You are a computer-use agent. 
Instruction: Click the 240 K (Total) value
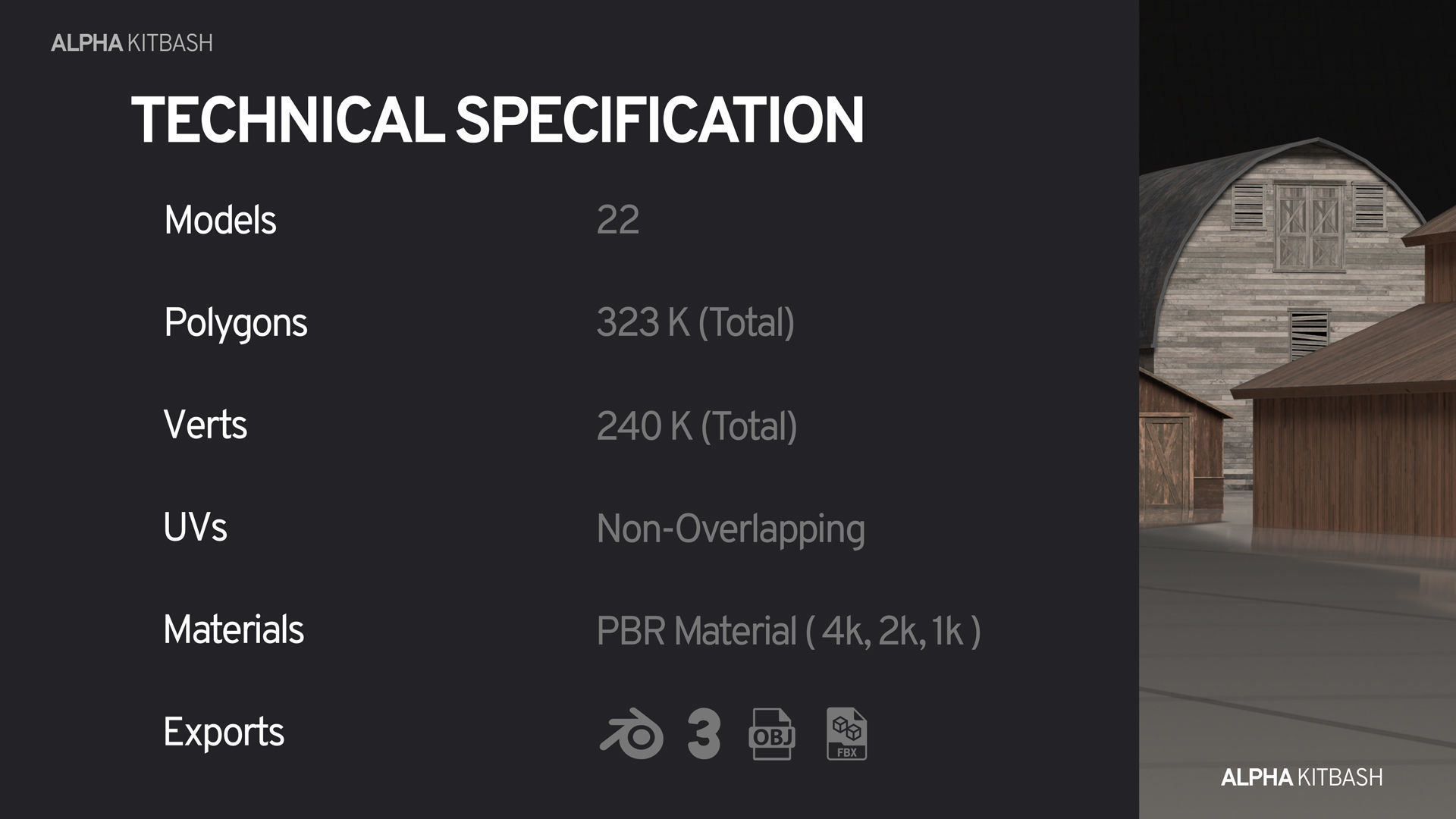pyautogui.click(x=696, y=425)
